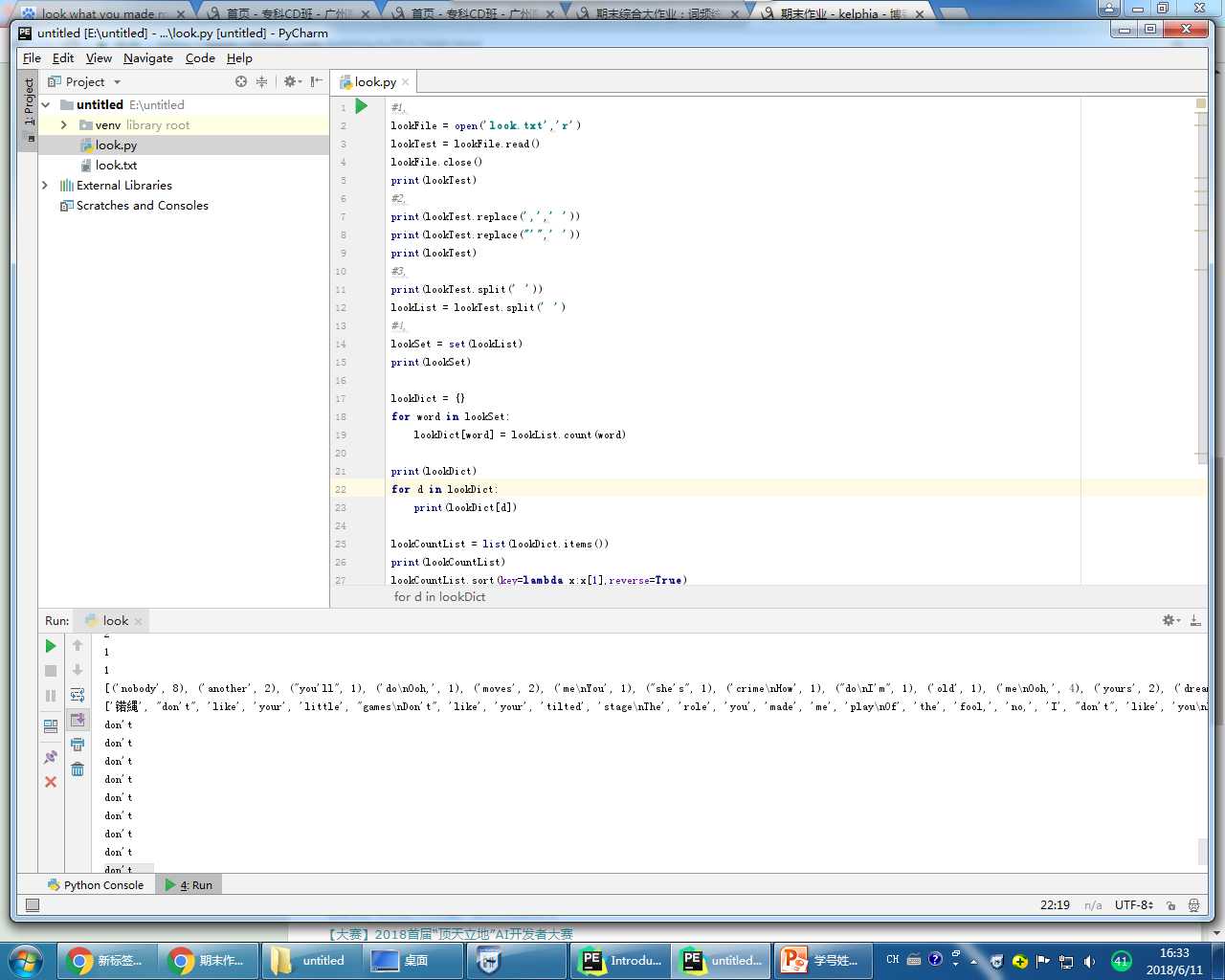Click the print icon in the Run panel
The width and height of the screenshot is (1225, 980).
(78, 745)
